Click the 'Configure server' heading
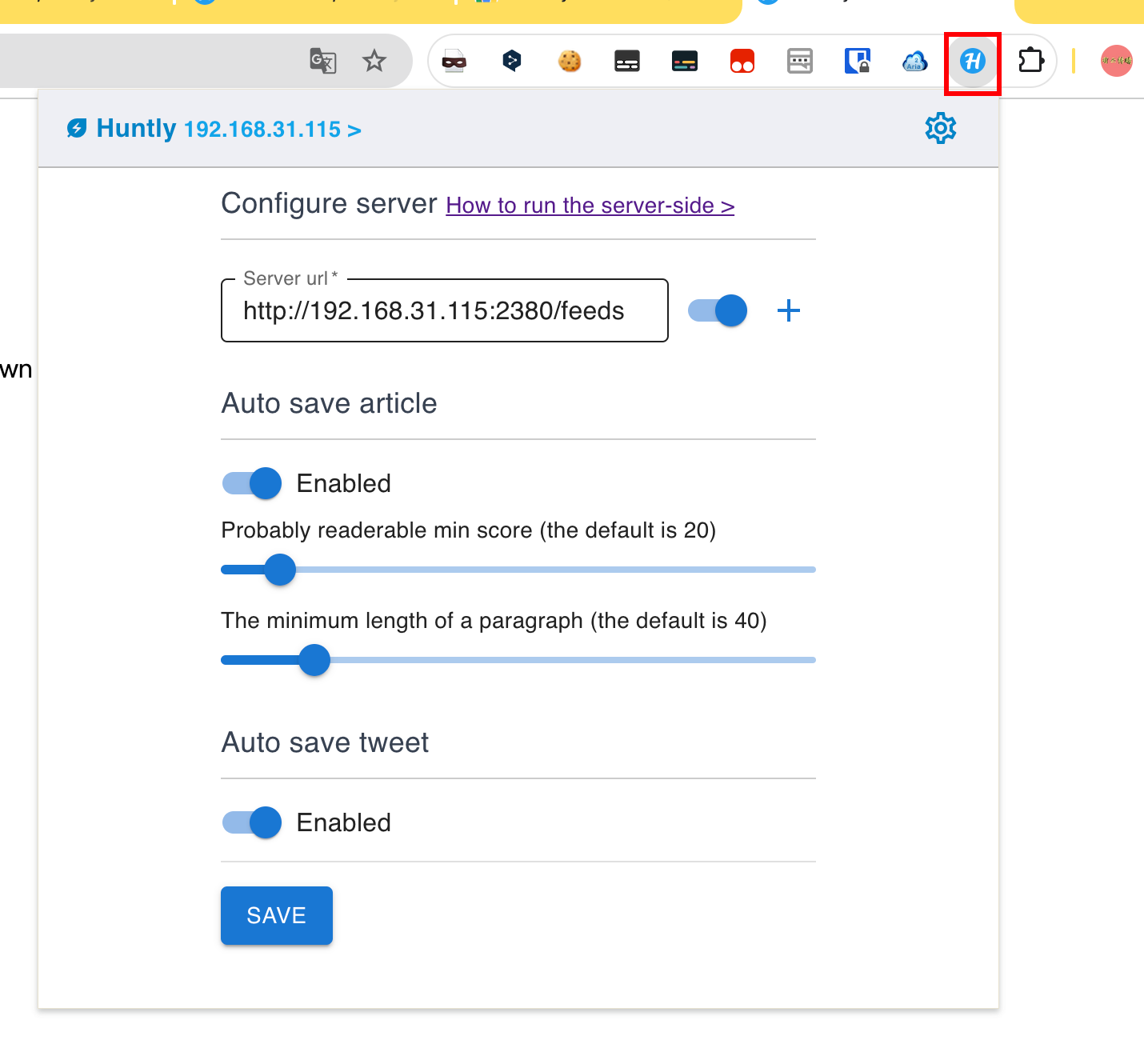The height and width of the screenshot is (1064, 1144). click(x=330, y=203)
